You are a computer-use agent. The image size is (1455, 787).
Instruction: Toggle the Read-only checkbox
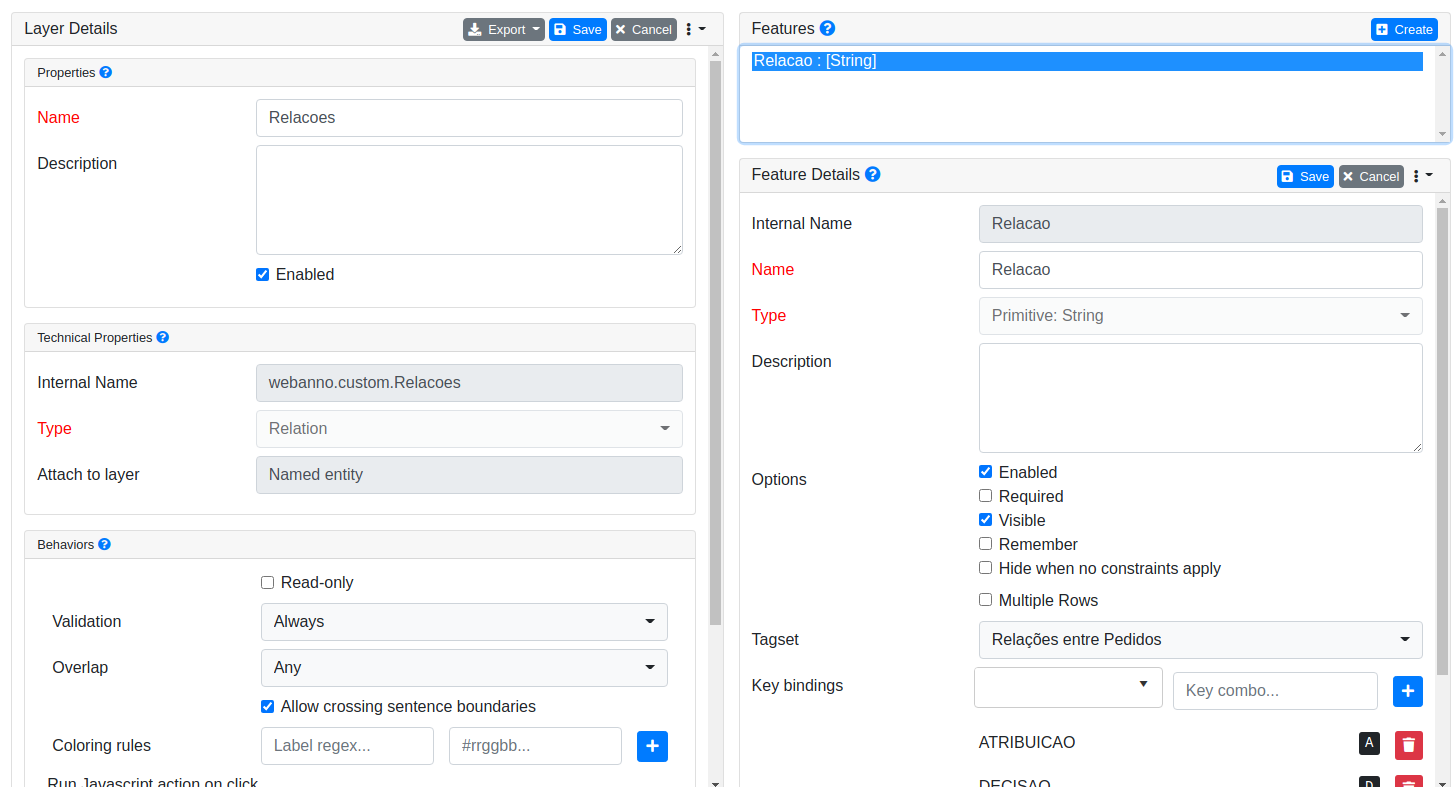[x=267, y=583]
